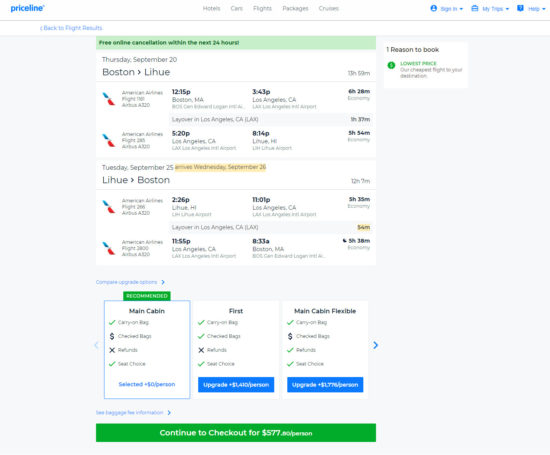
Task: Open the Cars menu item
Action: coord(236,8)
